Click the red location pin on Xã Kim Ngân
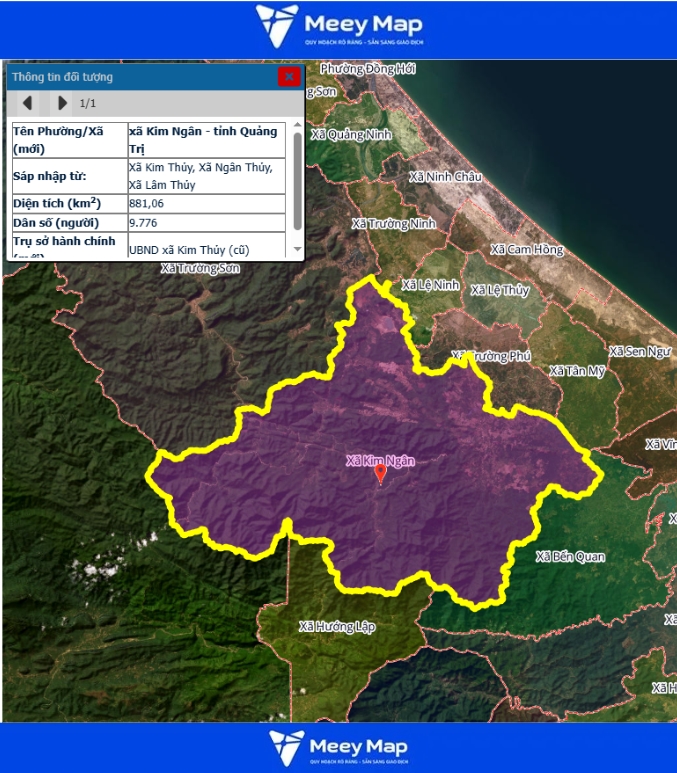677x773 pixels. (x=380, y=474)
